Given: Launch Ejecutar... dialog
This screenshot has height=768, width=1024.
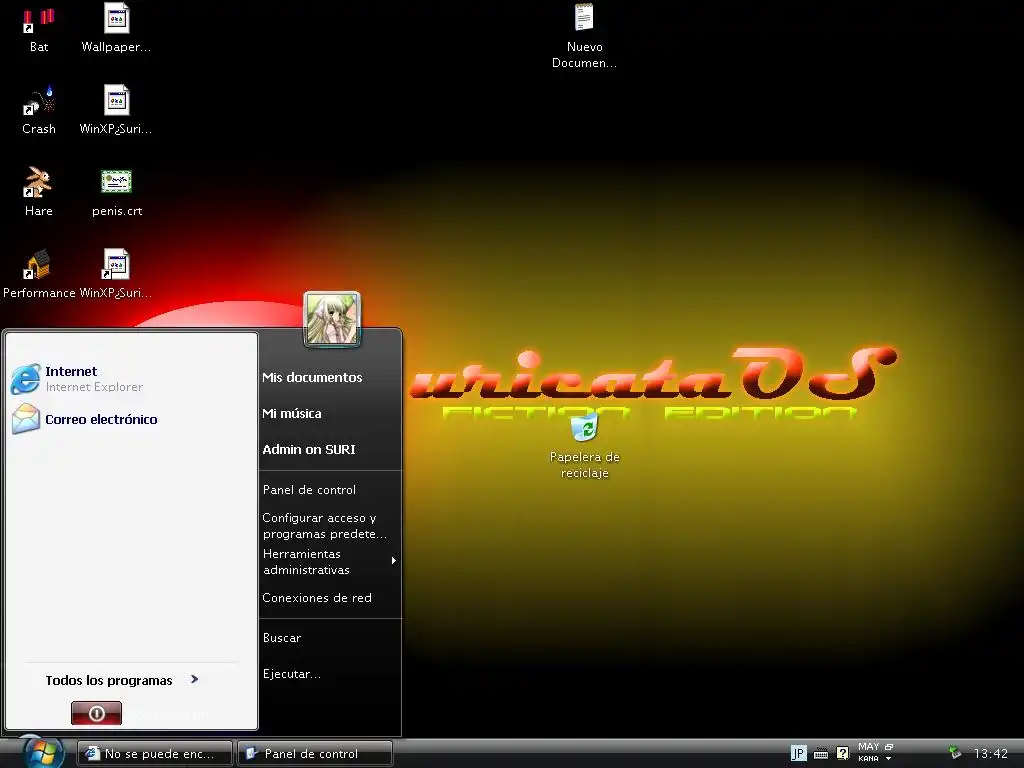Looking at the screenshot, I should tap(291, 674).
